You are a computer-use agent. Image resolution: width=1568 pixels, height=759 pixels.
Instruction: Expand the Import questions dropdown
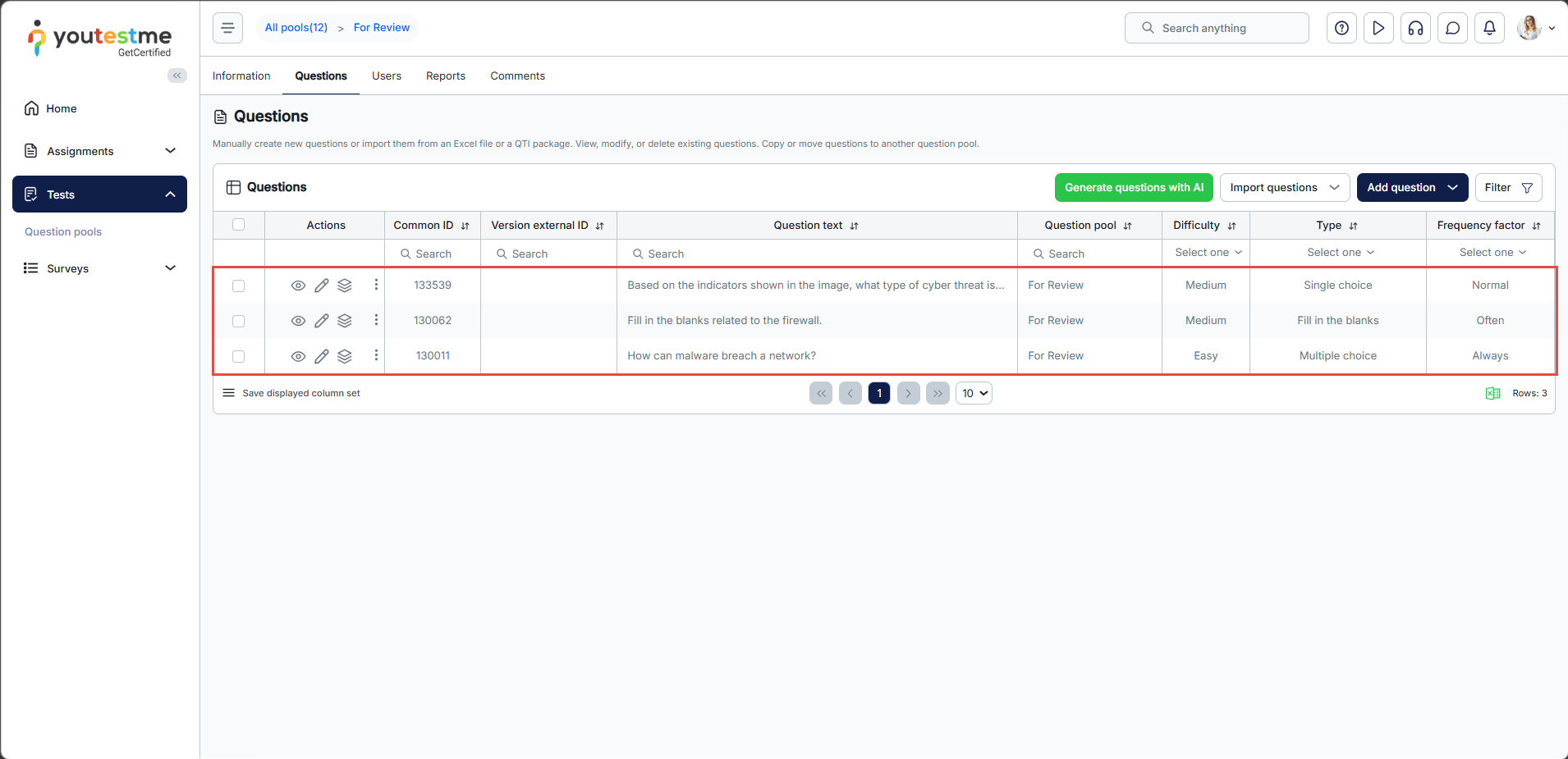pyautogui.click(x=1284, y=187)
